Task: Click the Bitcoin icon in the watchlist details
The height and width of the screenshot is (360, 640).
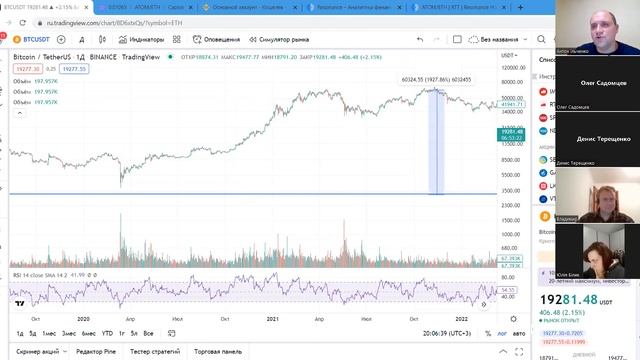Action: pyautogui.click(x=544, y=216)
